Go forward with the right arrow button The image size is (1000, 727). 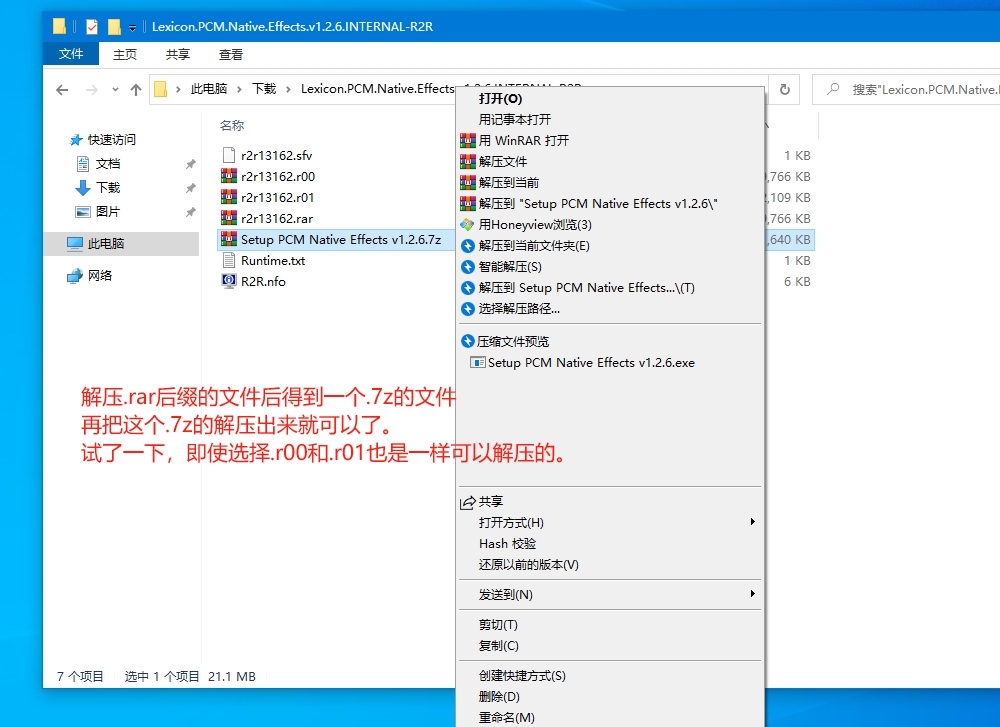click(x=92, y=90)
